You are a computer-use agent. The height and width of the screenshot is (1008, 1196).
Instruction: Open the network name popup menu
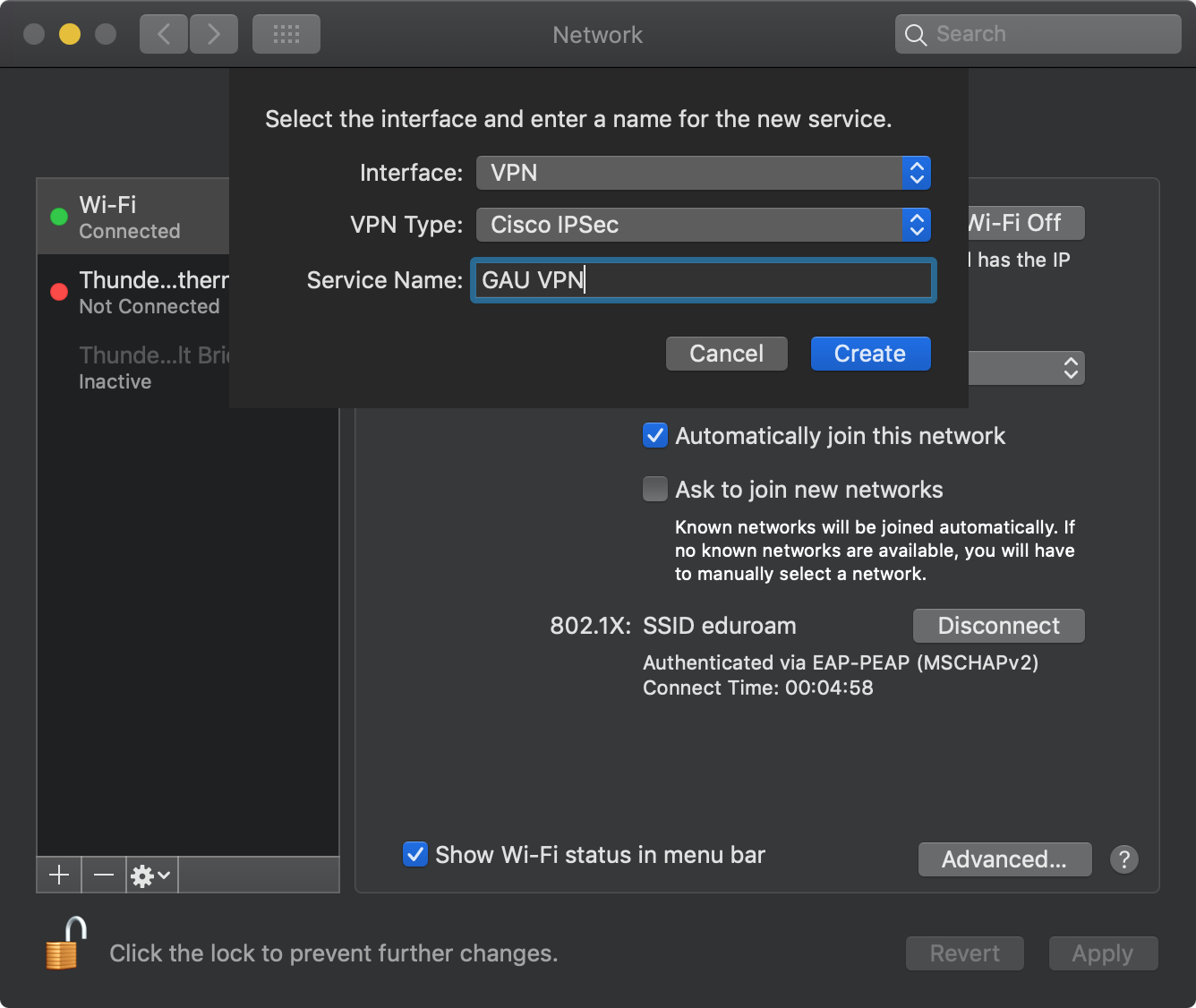tap(1027, 368)
